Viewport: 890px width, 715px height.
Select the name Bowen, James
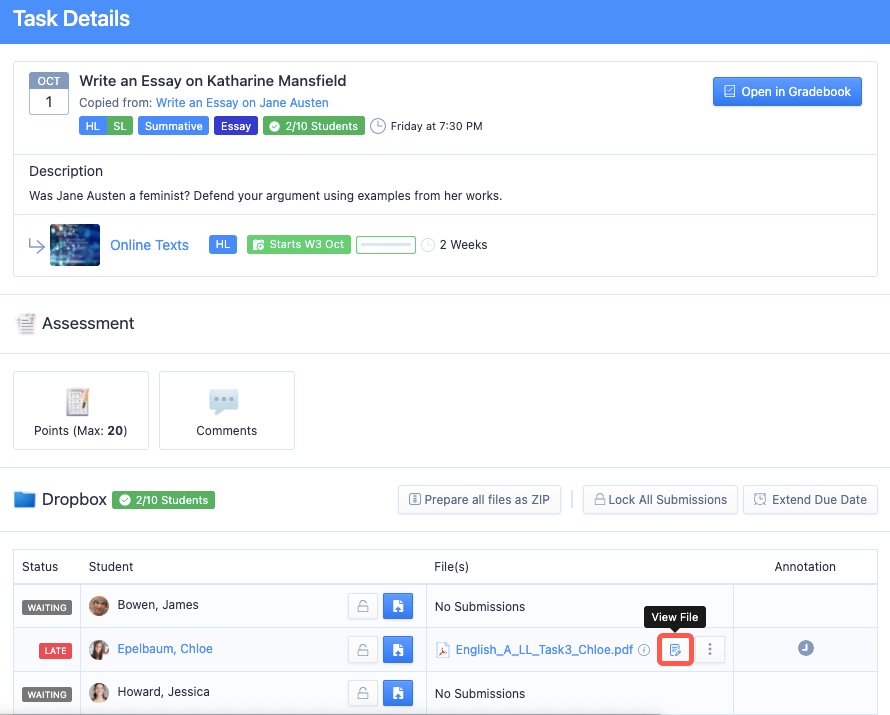point(158,605)
